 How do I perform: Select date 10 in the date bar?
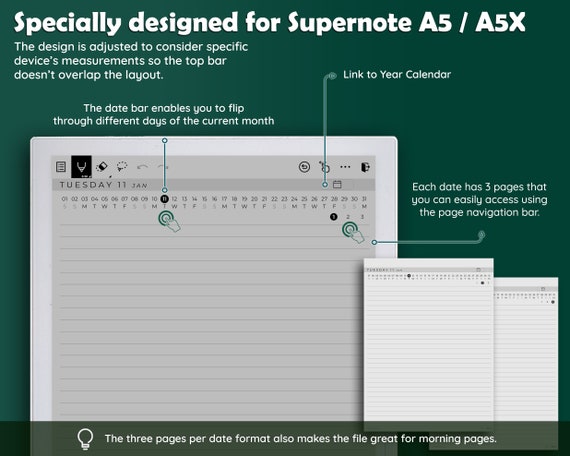[x=154, y=199]
